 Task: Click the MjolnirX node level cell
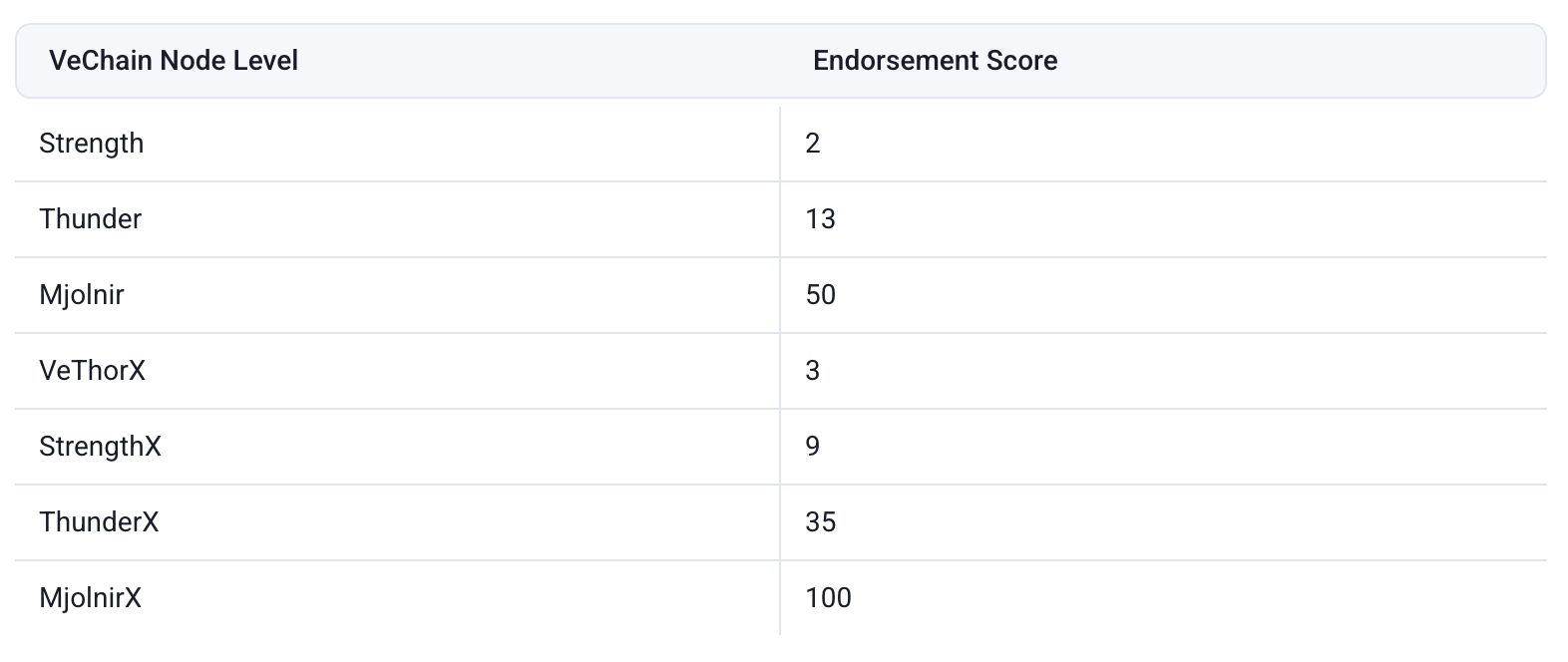tap(91, 598)
